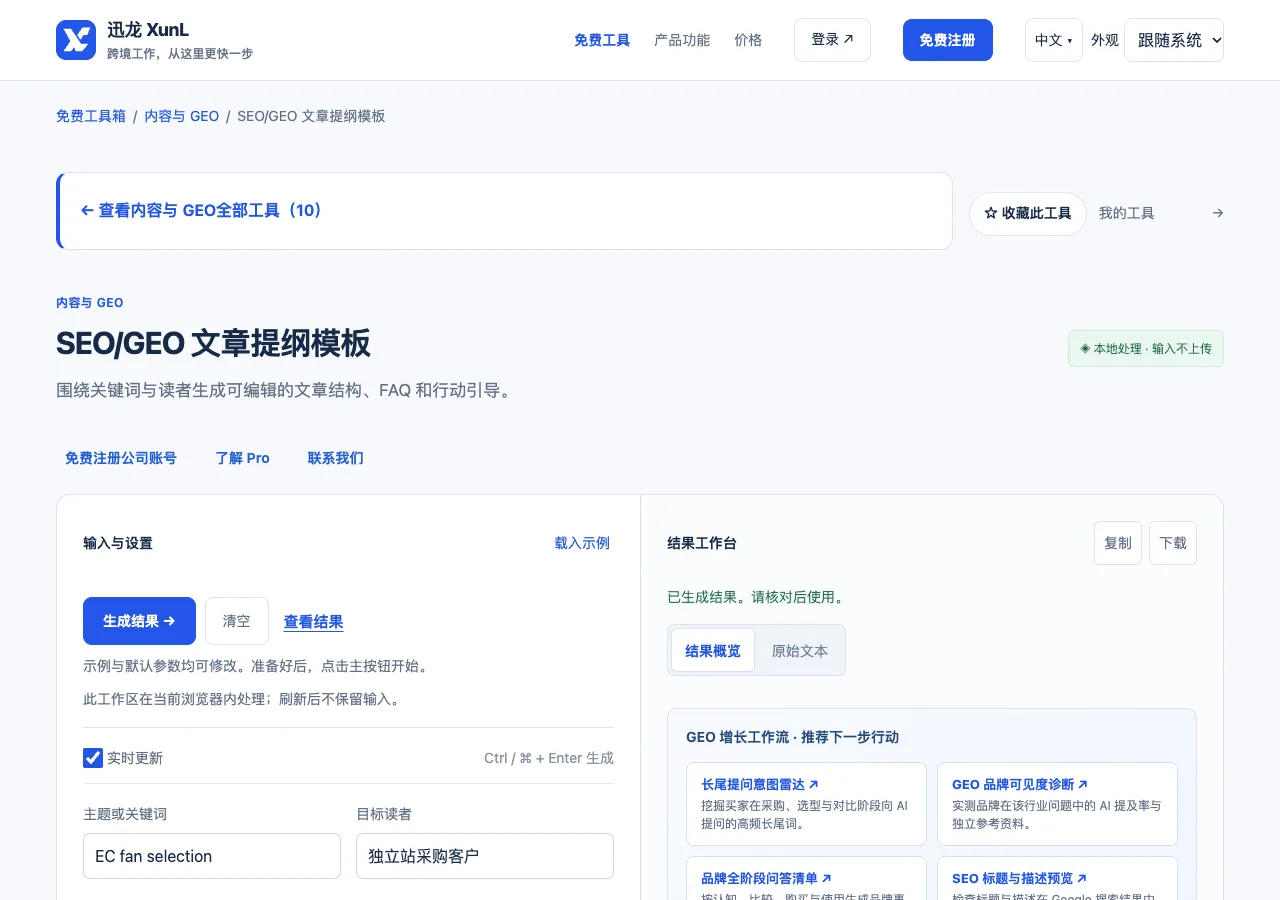The width and height of the screenshot is (1280, 900).
Task: Open the 跟随系统 appearance dropdown
Action: point(1174,40)
